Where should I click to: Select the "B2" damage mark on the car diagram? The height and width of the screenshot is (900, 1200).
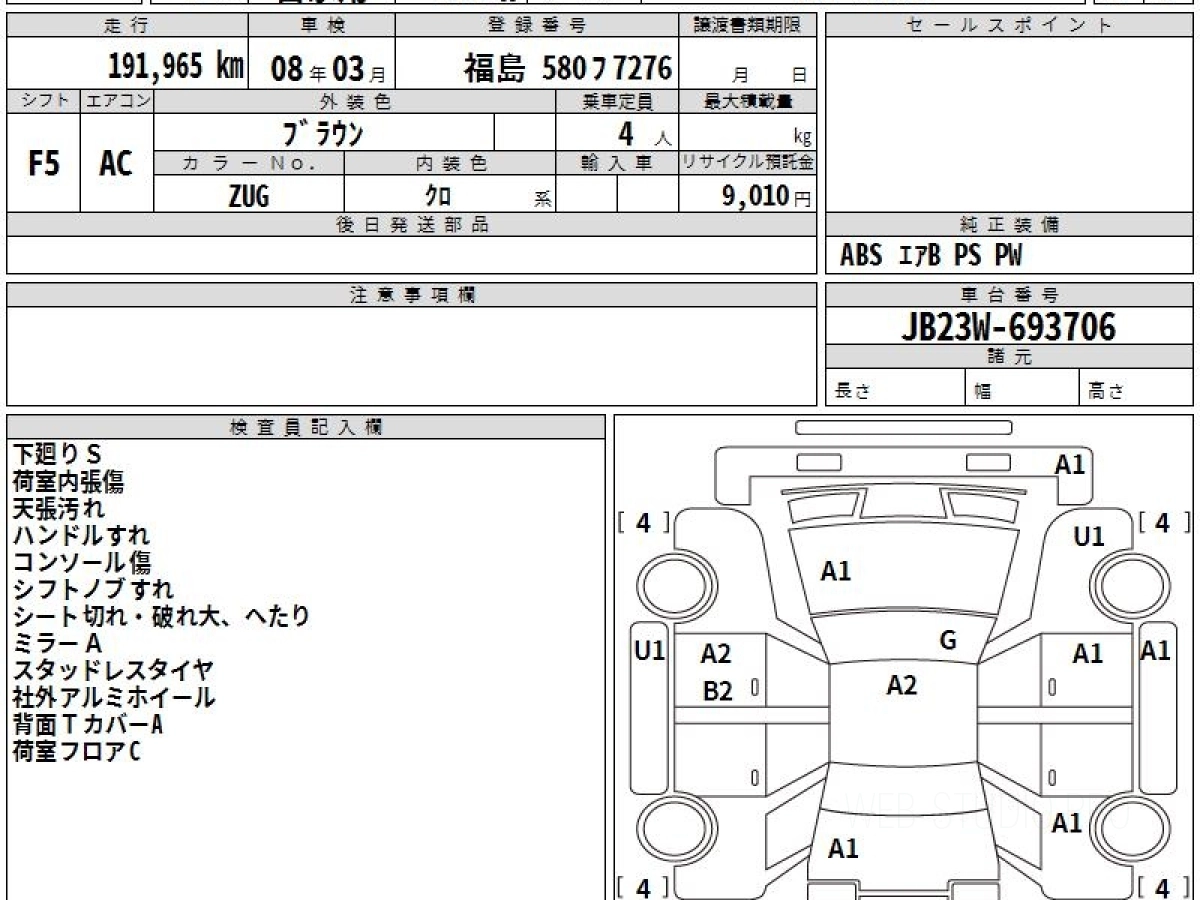(x=718, y=691)
